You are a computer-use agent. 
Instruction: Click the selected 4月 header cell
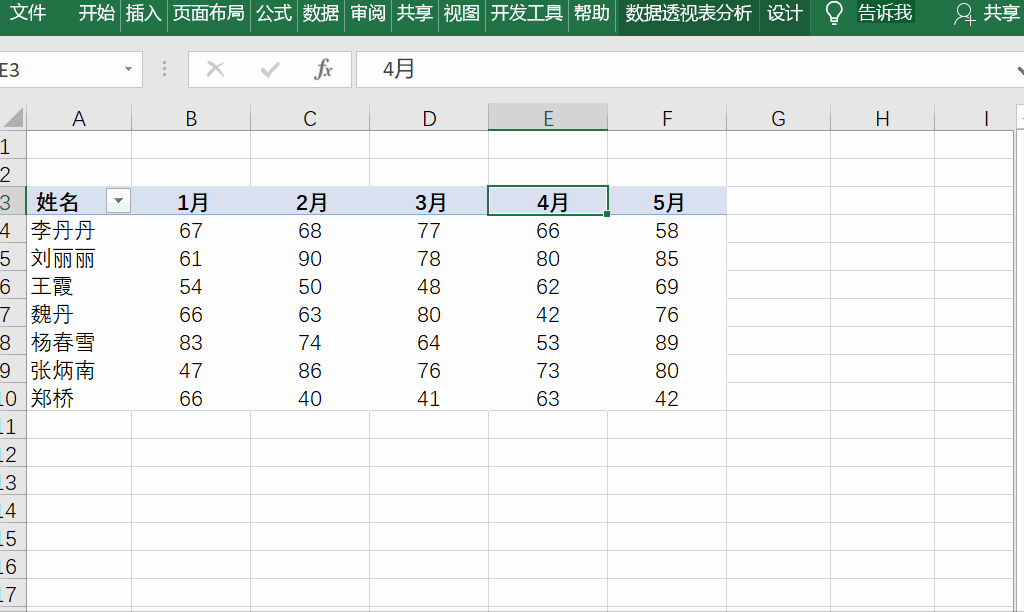[x=548, y=201]
